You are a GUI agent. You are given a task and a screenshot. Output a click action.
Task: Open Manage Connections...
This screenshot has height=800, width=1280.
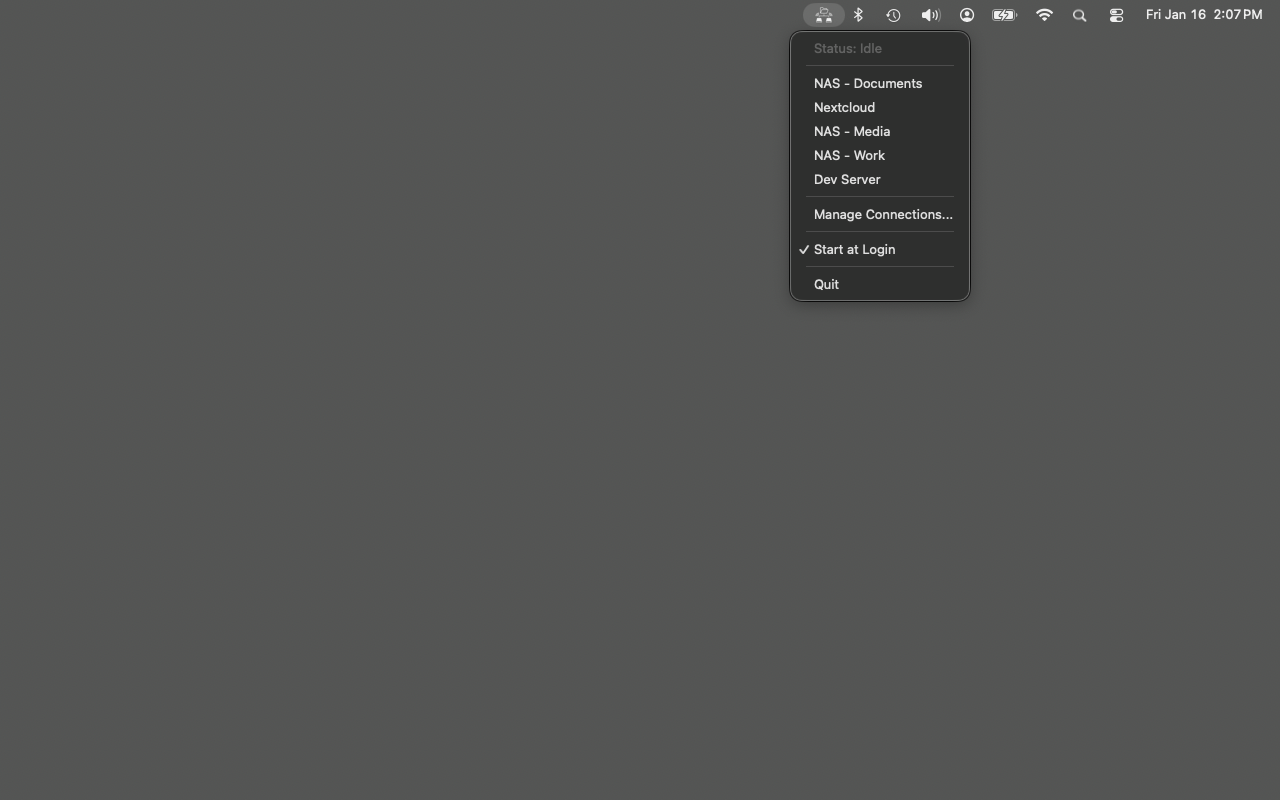[880, 214]
